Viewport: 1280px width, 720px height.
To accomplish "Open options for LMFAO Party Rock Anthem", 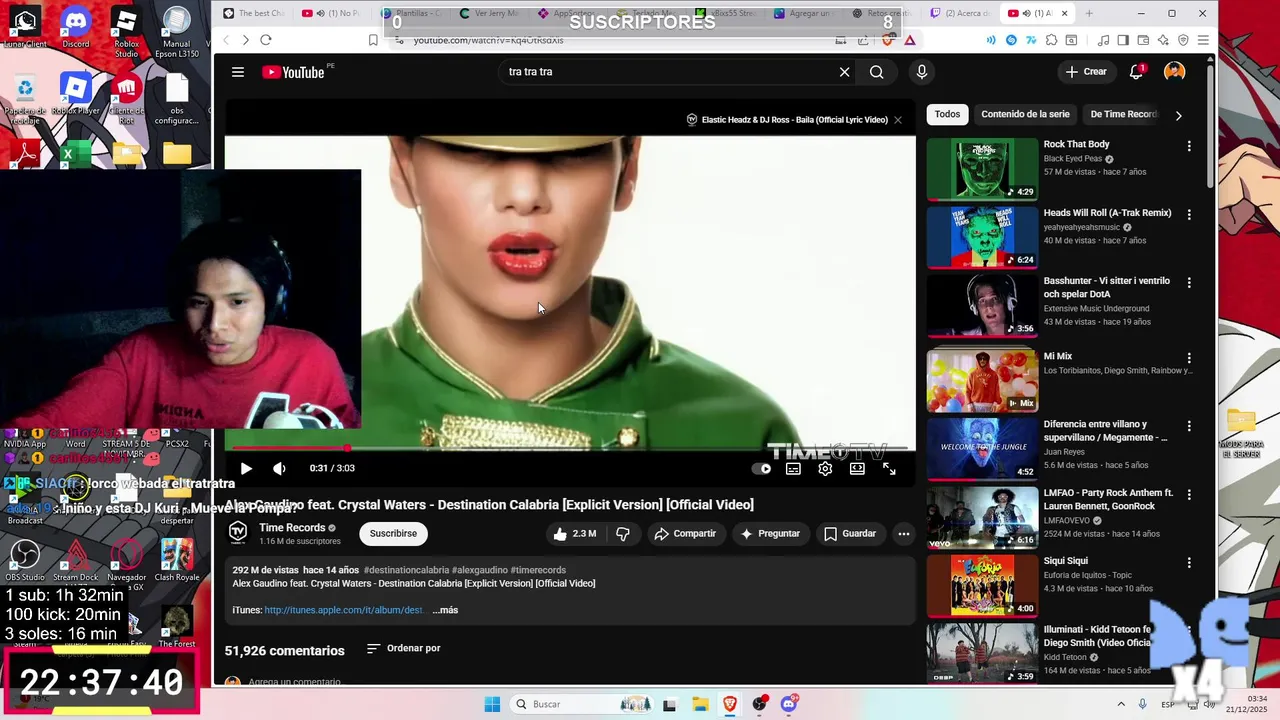I will [x=1189, y=494].
